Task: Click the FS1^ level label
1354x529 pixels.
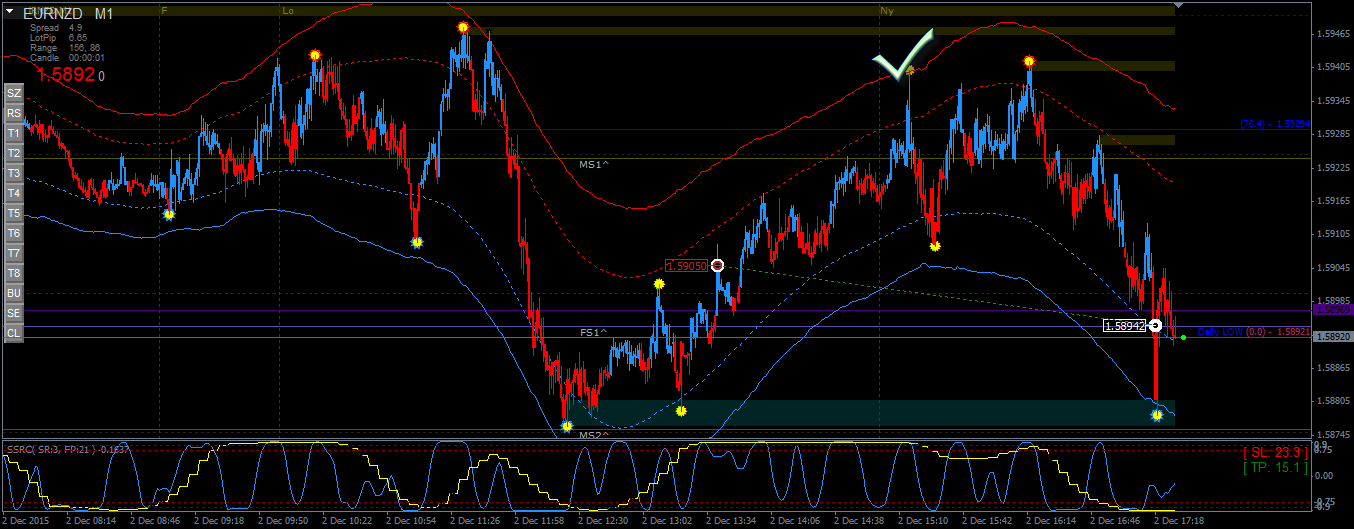Action: (x=594, y=331)
